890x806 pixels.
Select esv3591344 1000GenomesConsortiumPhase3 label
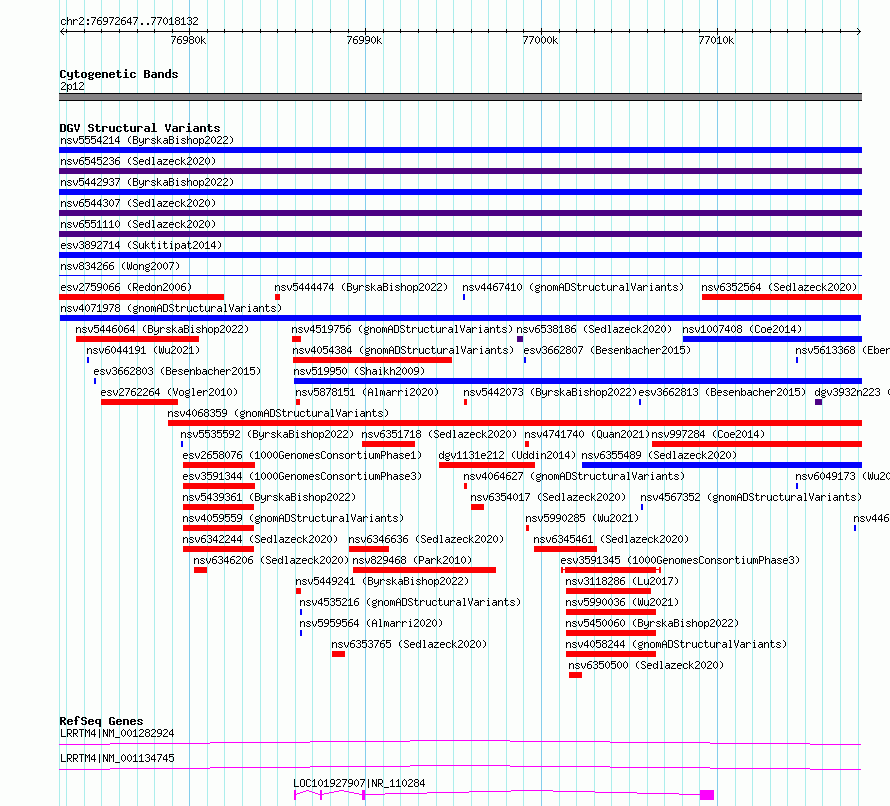coord(302,476)
